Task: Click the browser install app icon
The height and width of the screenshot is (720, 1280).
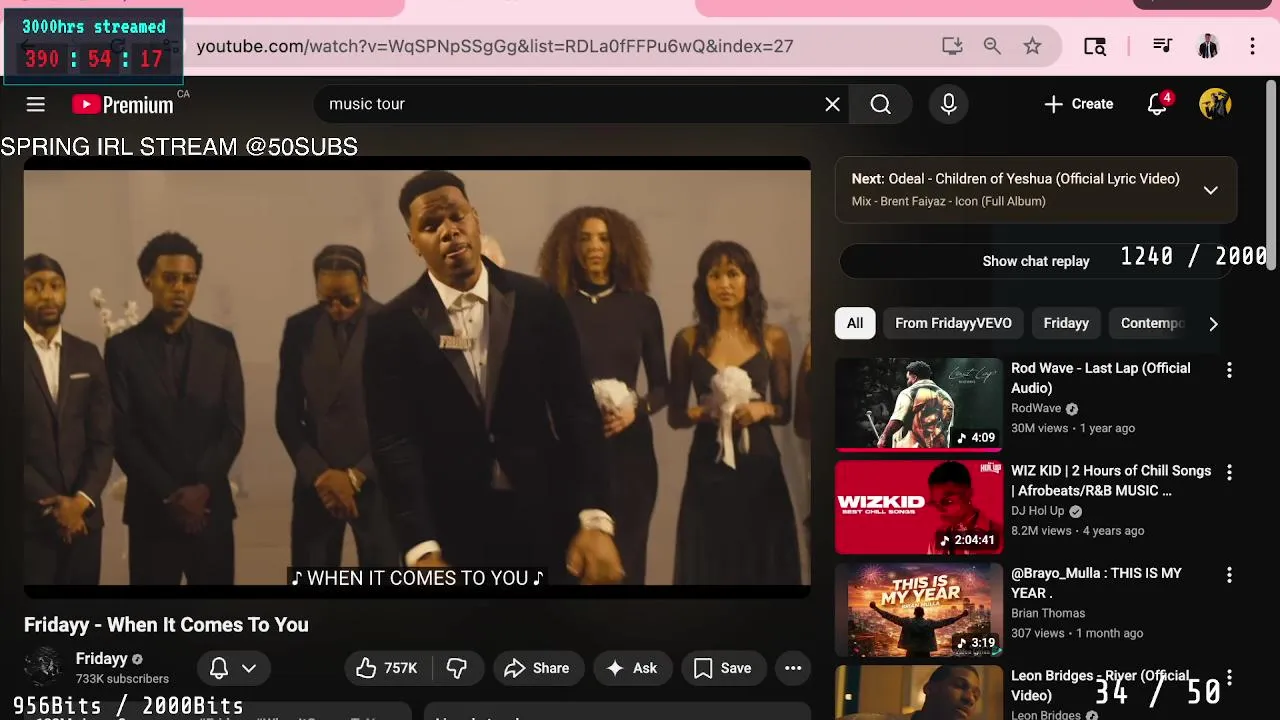Action: [952, 46]
